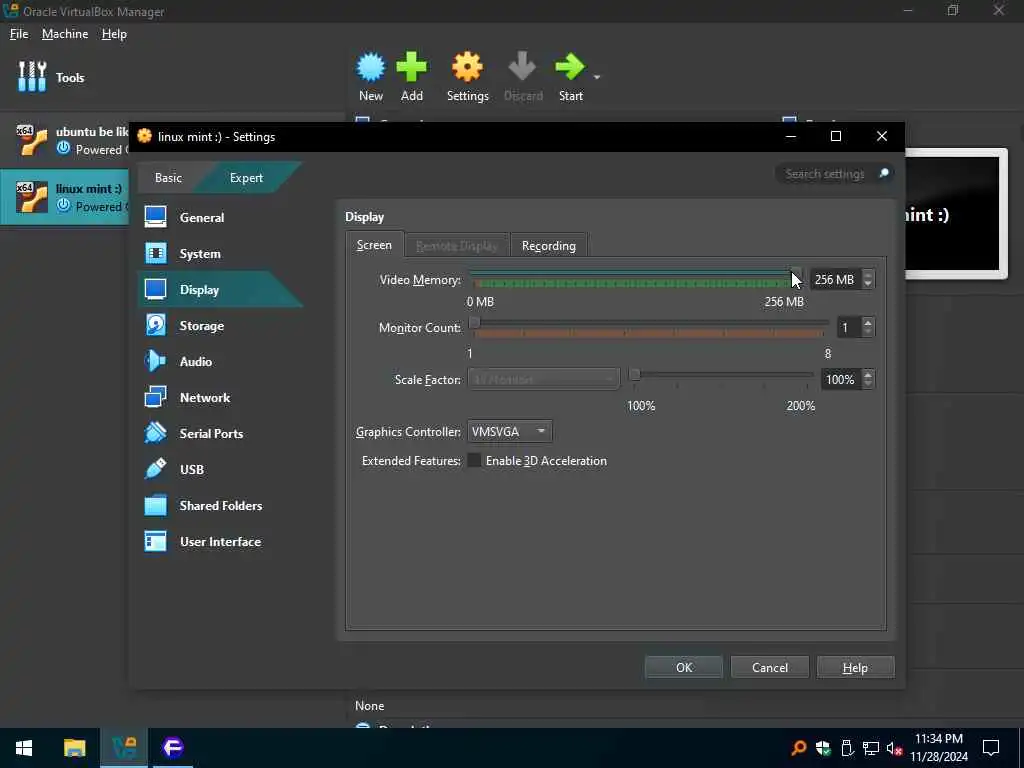Open the System settings category
Viewport: 1024px width, 768px height.
coord(200,253)
